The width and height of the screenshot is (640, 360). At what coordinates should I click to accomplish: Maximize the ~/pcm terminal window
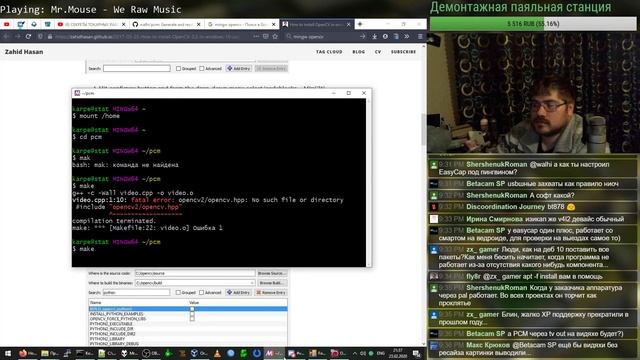[349, 93]
